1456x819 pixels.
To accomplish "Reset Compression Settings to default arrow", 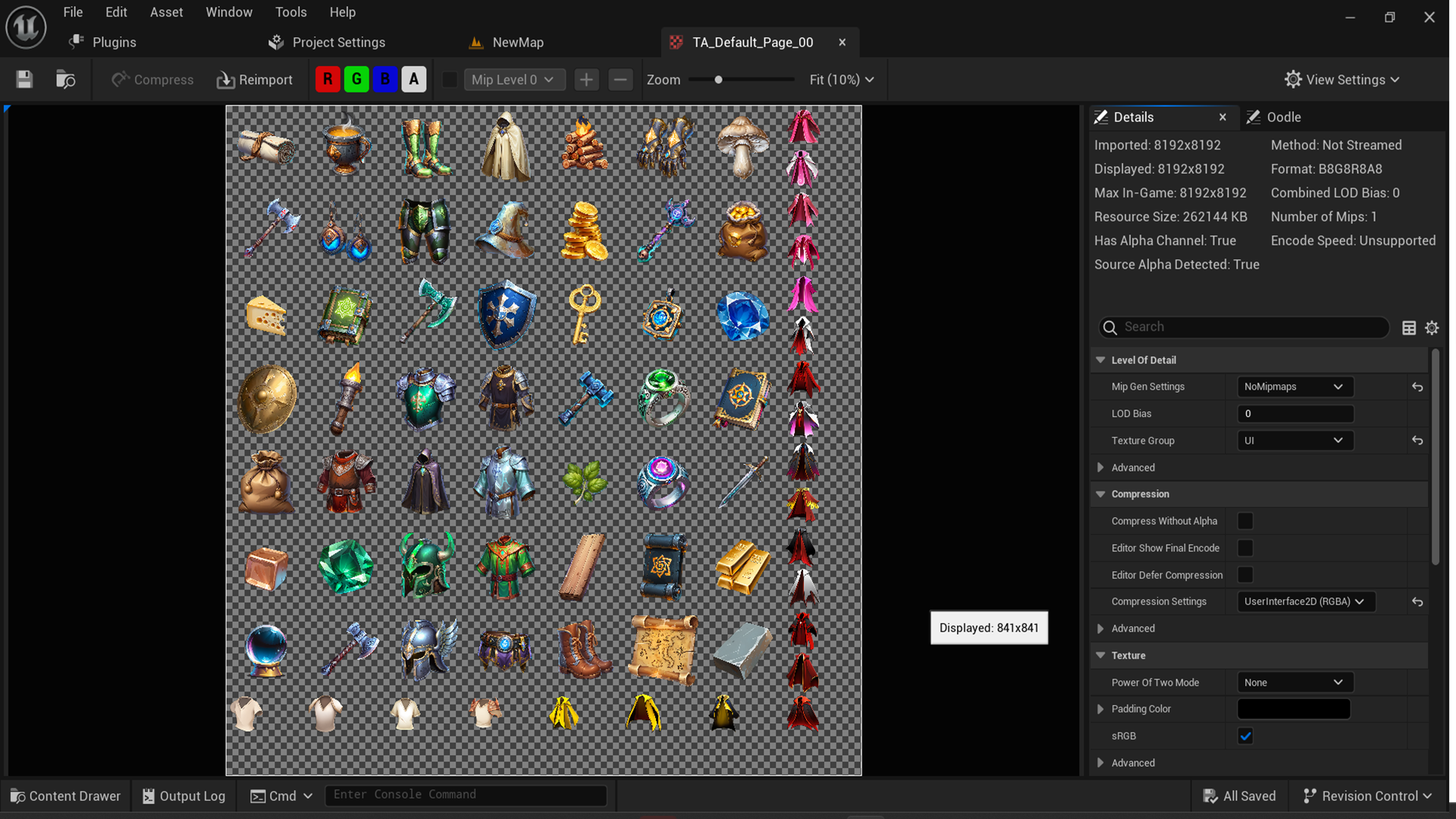I will pos(1417,602).
